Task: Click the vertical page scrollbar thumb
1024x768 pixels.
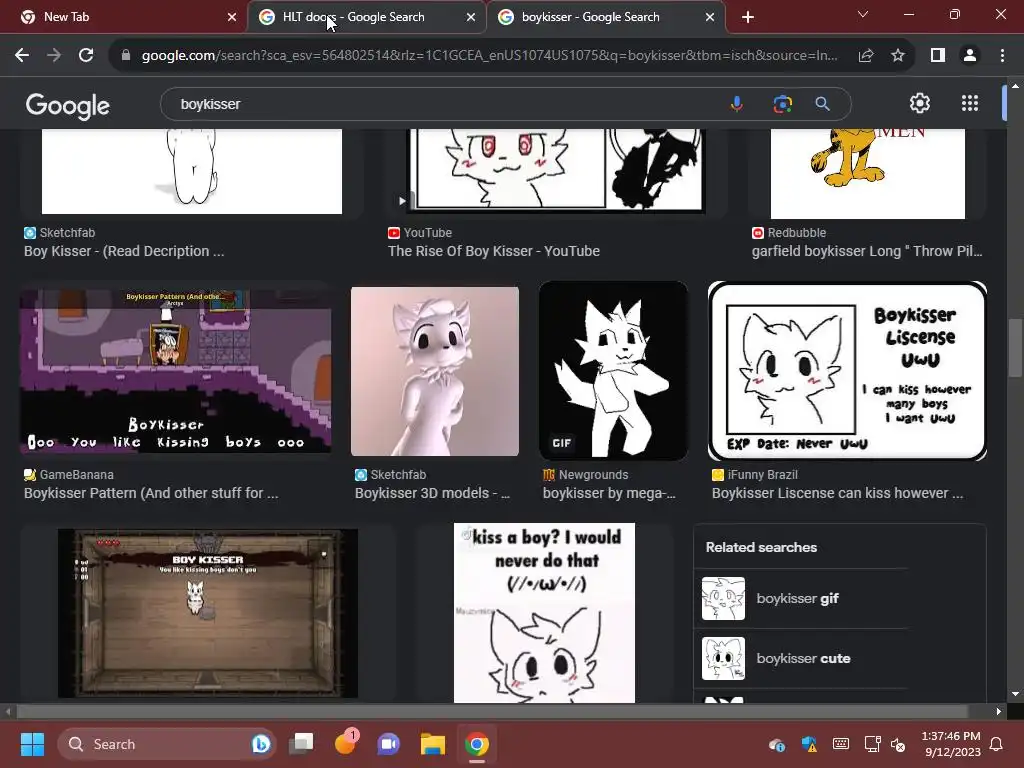Action: coord(1014,347)
